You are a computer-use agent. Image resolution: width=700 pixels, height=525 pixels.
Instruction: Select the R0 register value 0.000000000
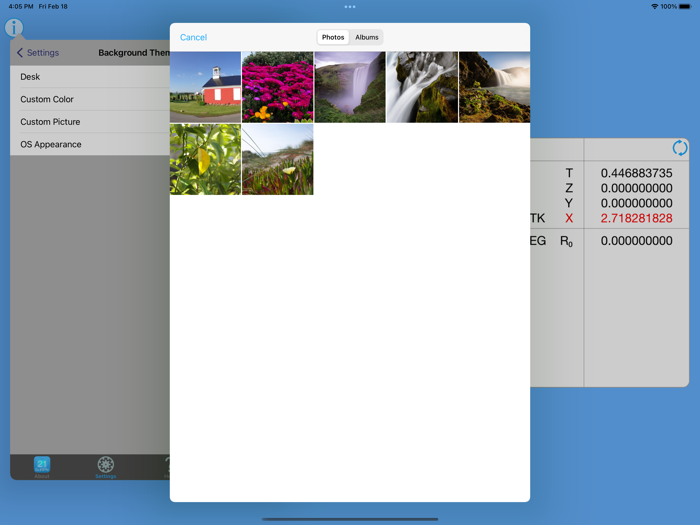[x=636, y=241]
